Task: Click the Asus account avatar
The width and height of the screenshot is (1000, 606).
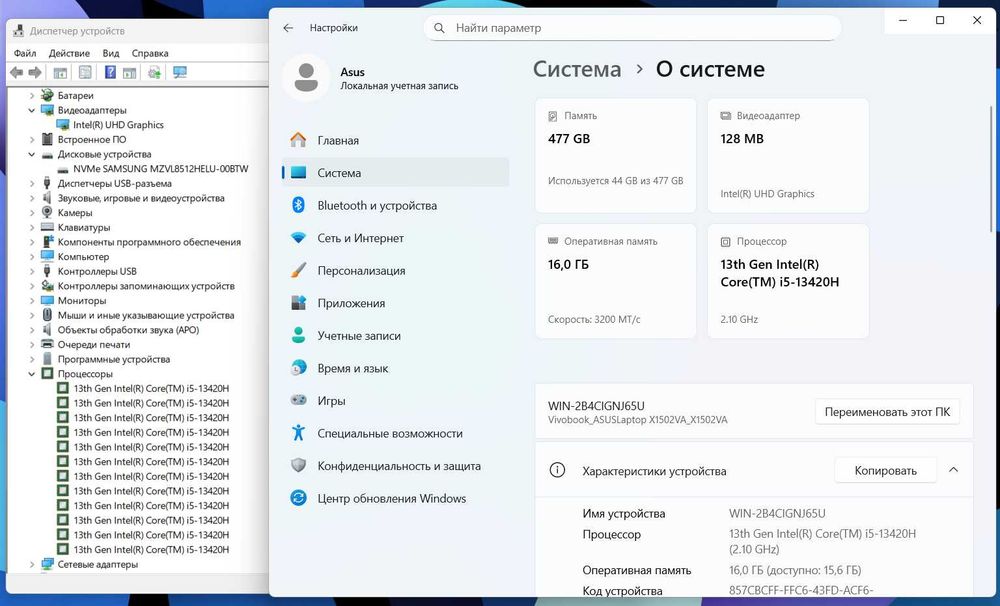Action: (306, 78)
